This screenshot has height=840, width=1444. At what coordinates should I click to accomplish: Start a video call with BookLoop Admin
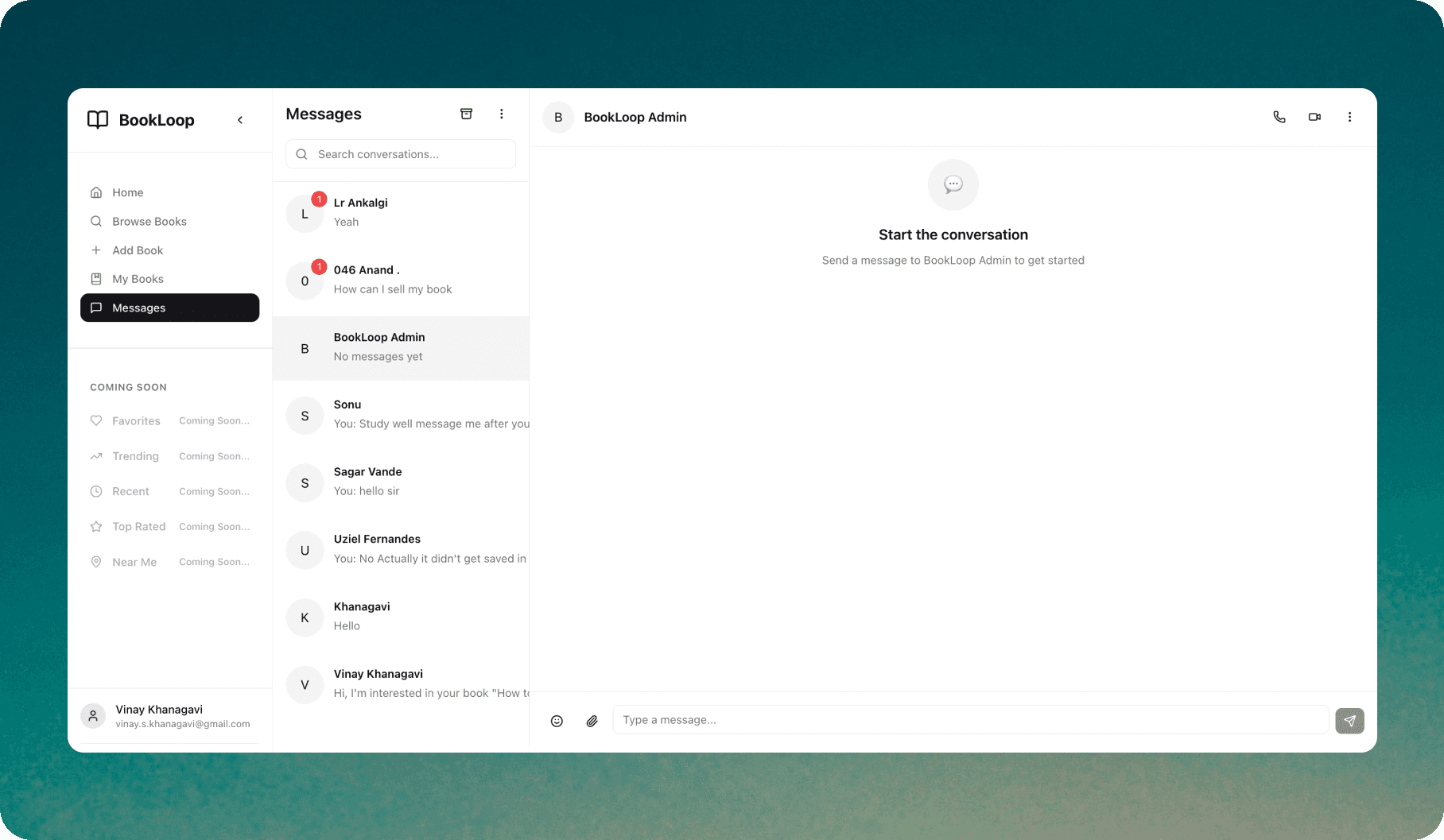[x=1314, y=117]
